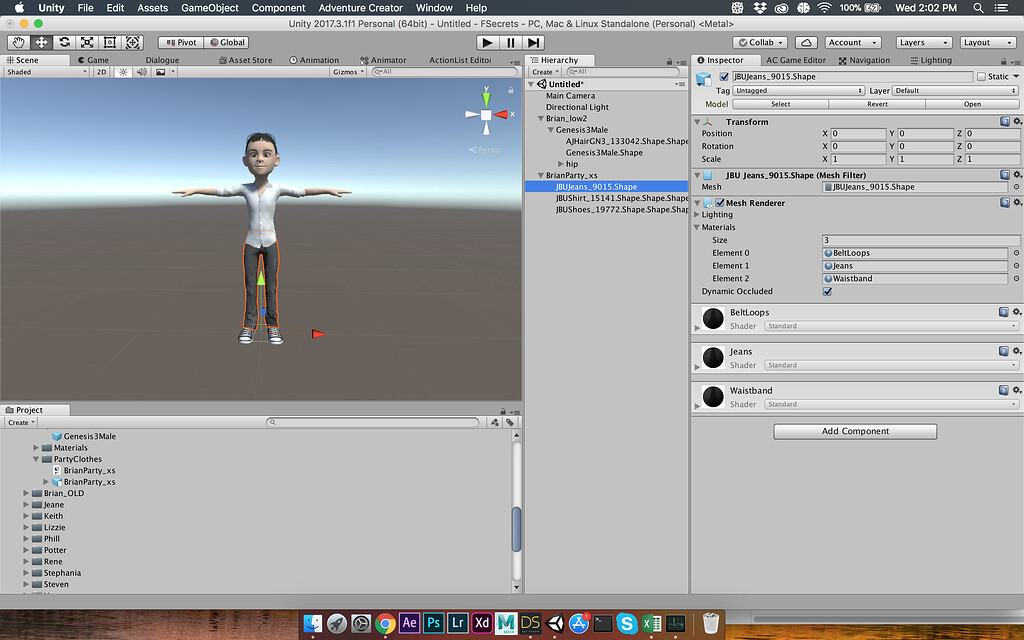Select the Hand tool in the toolbar

[17, 42]
